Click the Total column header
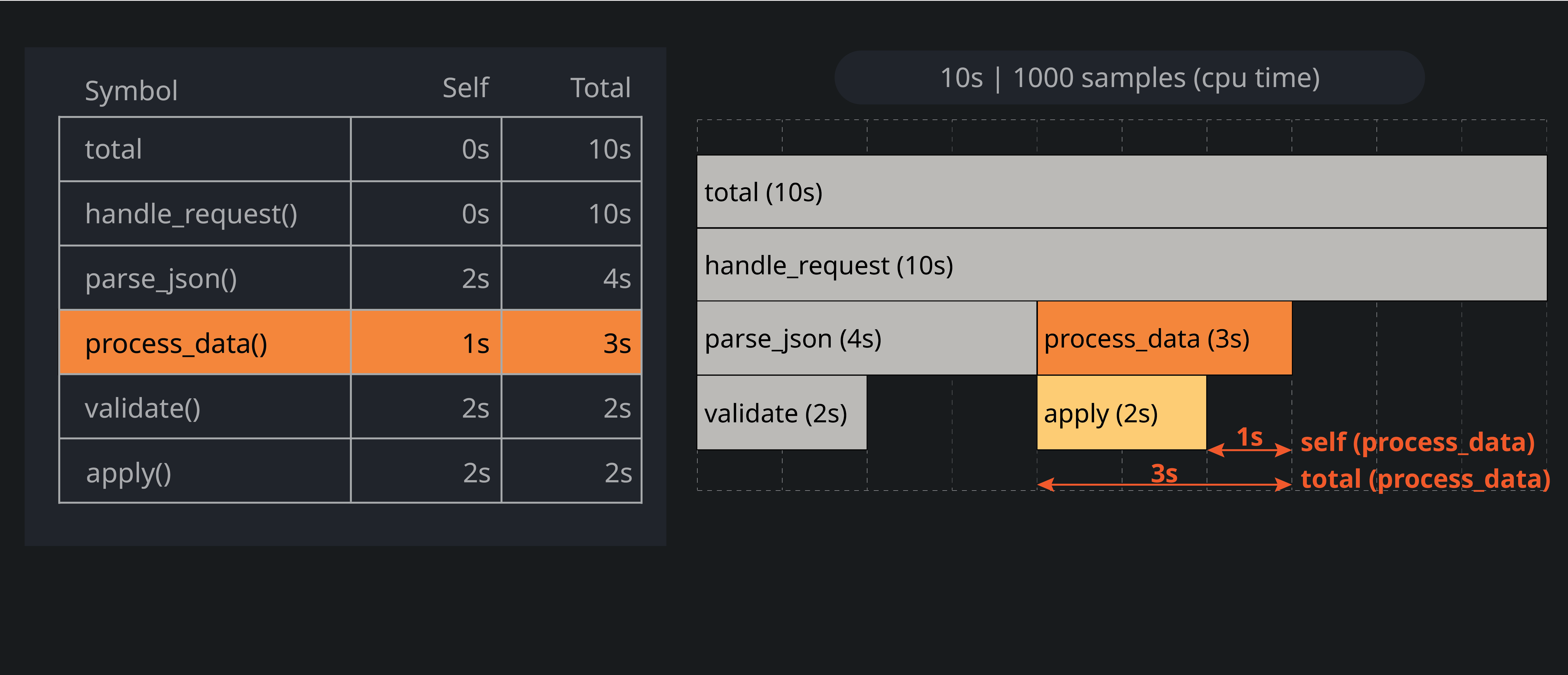This screenshot has height=675, width=1568. click(x=600, y=88)
